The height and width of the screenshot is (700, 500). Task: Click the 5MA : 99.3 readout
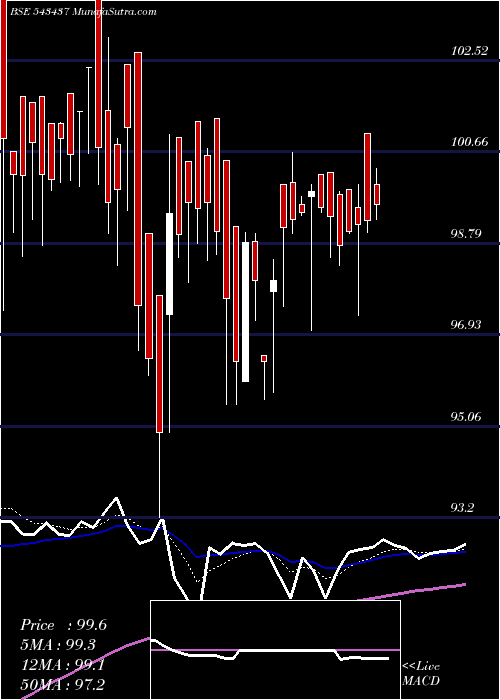(60, 645)
